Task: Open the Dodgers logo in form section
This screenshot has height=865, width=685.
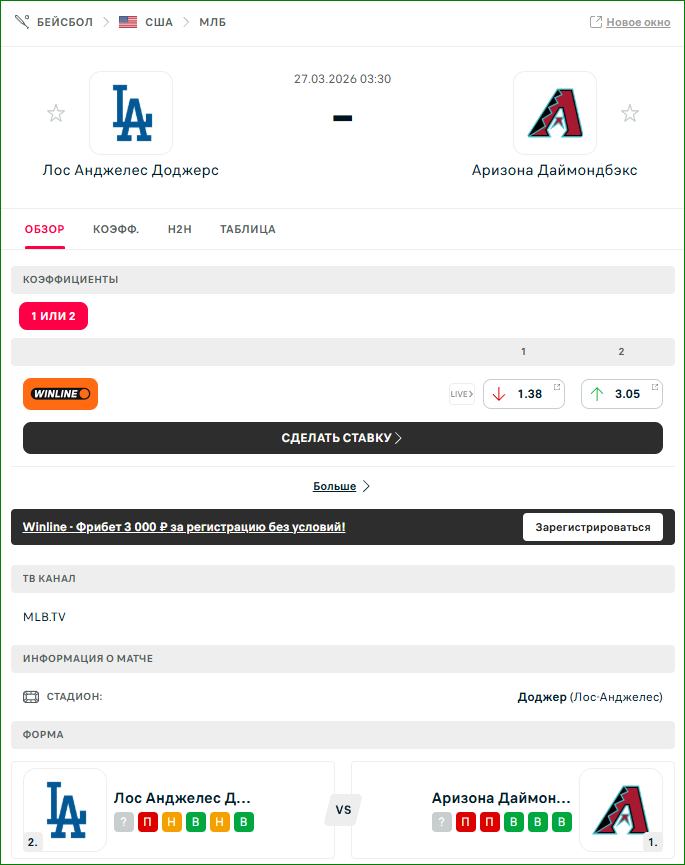Action: [x=65, y=810]
